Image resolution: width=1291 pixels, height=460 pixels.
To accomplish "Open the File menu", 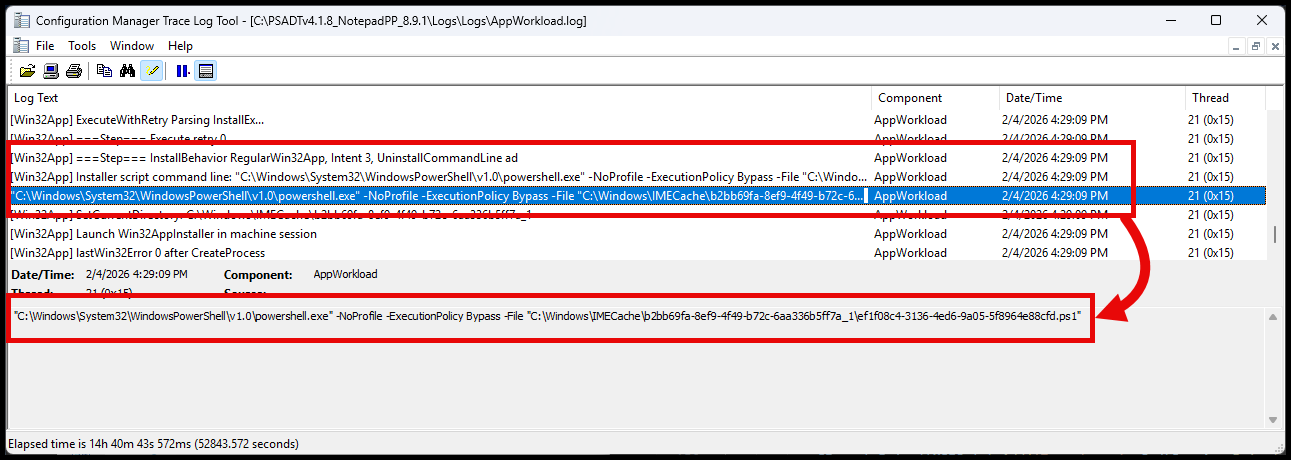I will (45, 46).
